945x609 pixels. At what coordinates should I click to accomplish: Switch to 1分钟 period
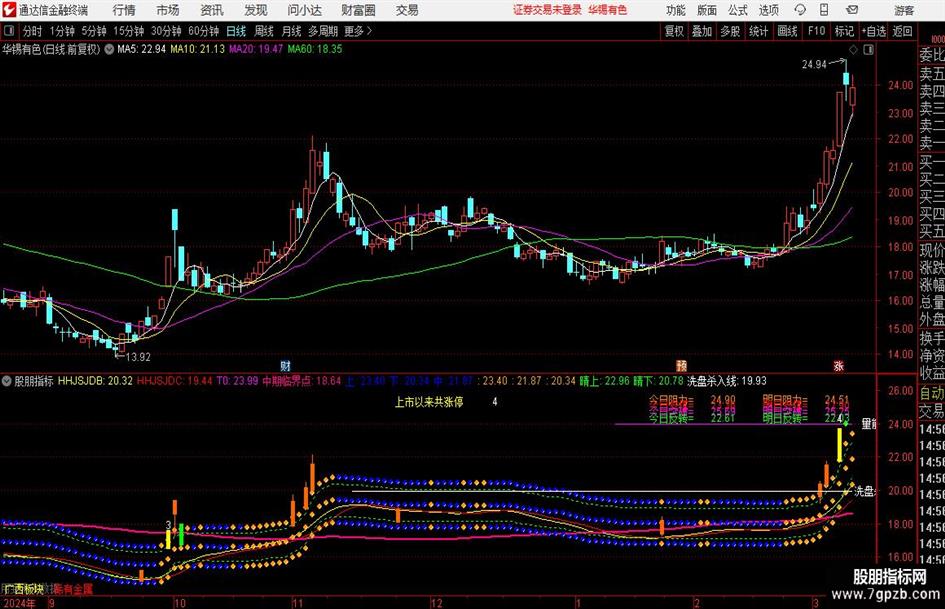[x=61, y=31]
